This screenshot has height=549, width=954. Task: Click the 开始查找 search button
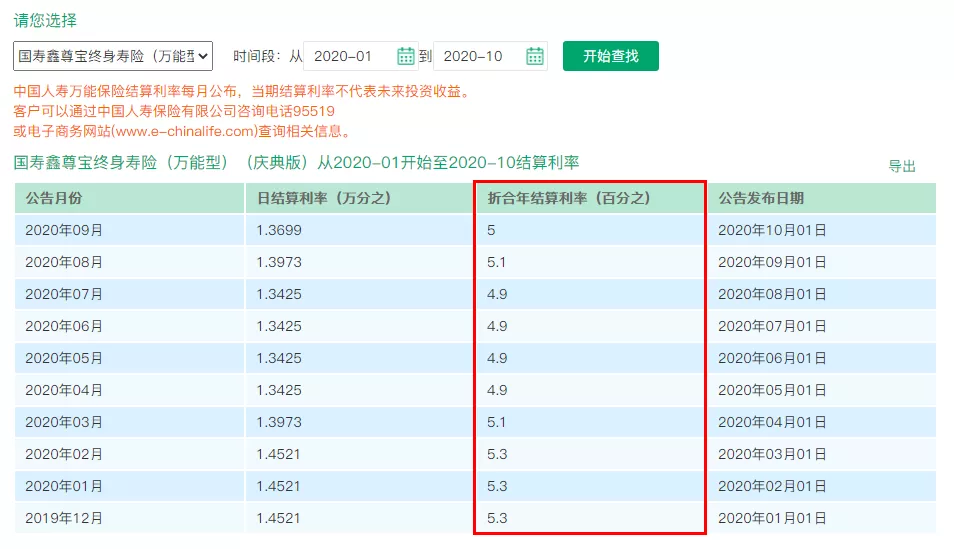[610, 56]
